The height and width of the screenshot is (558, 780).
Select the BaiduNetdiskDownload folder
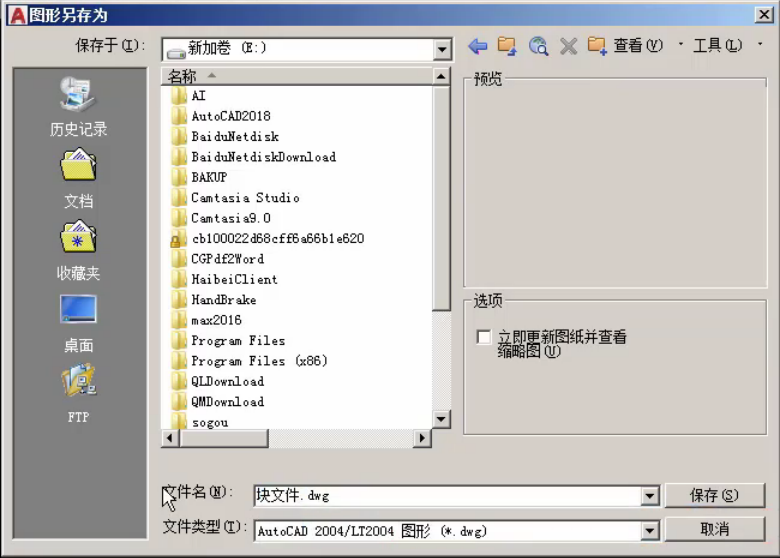(254, 157)
